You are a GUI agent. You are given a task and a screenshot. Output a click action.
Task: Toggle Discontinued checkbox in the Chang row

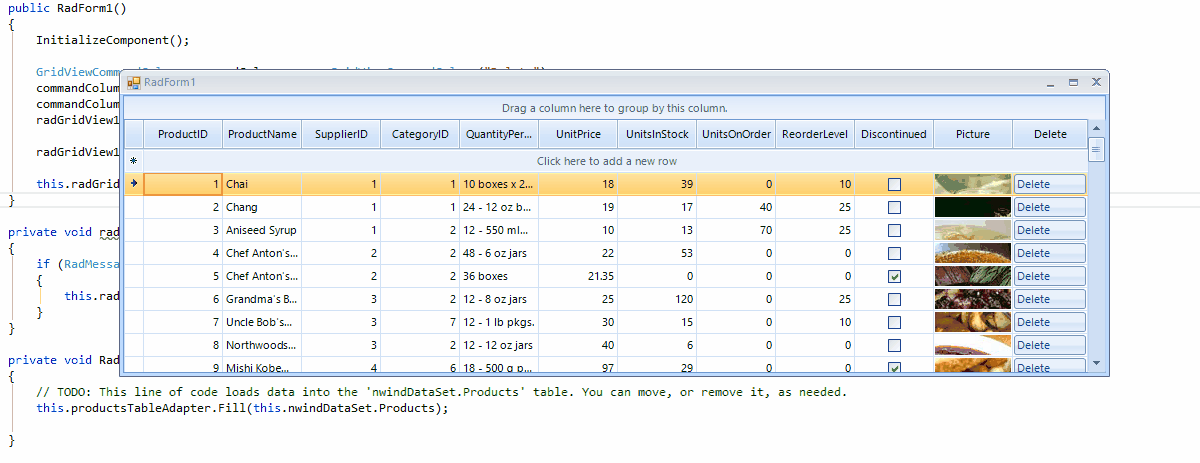(x=894, y=207)
